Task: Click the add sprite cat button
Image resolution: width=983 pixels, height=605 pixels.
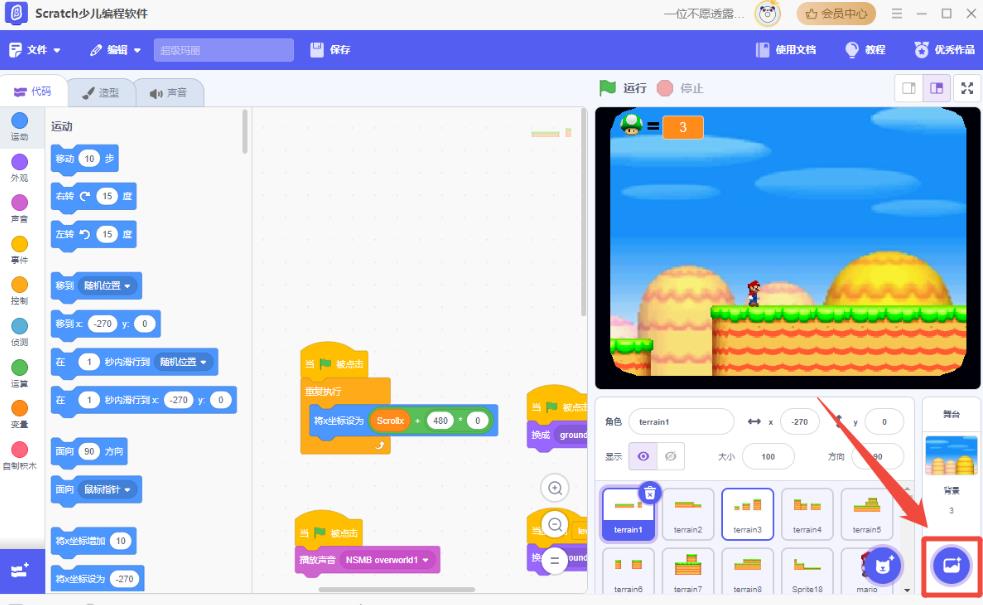Action: click(x=881, y=566)
